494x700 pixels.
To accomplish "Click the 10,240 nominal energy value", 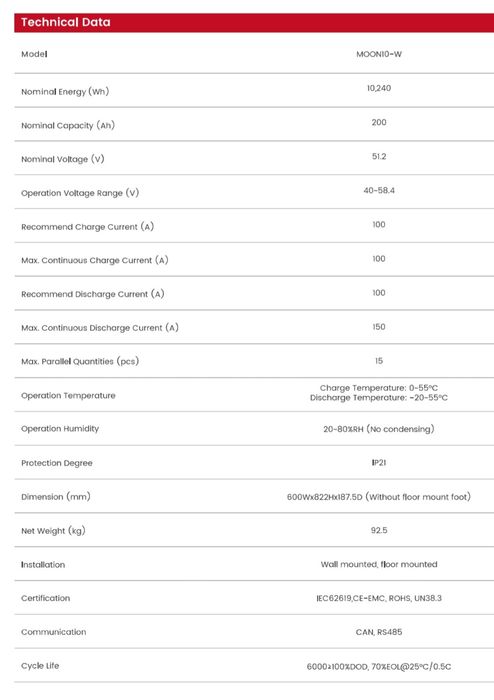I will [379, 88].
